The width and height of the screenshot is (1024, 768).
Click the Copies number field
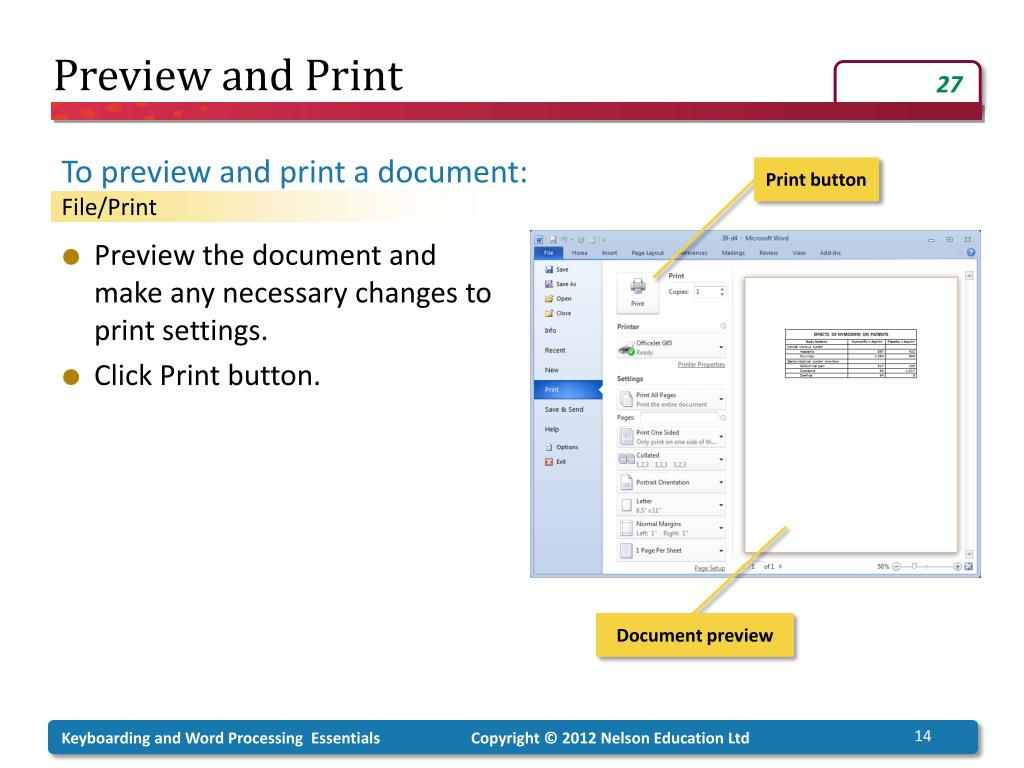706,291
